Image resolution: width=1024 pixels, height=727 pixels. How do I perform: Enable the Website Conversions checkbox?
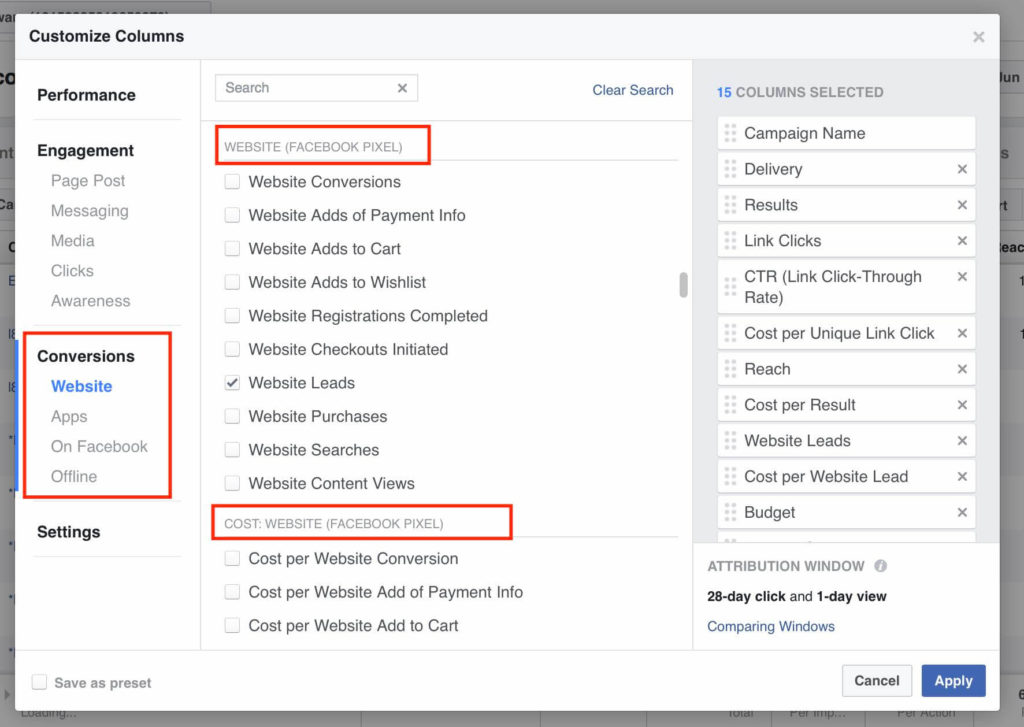coord(232,182)
